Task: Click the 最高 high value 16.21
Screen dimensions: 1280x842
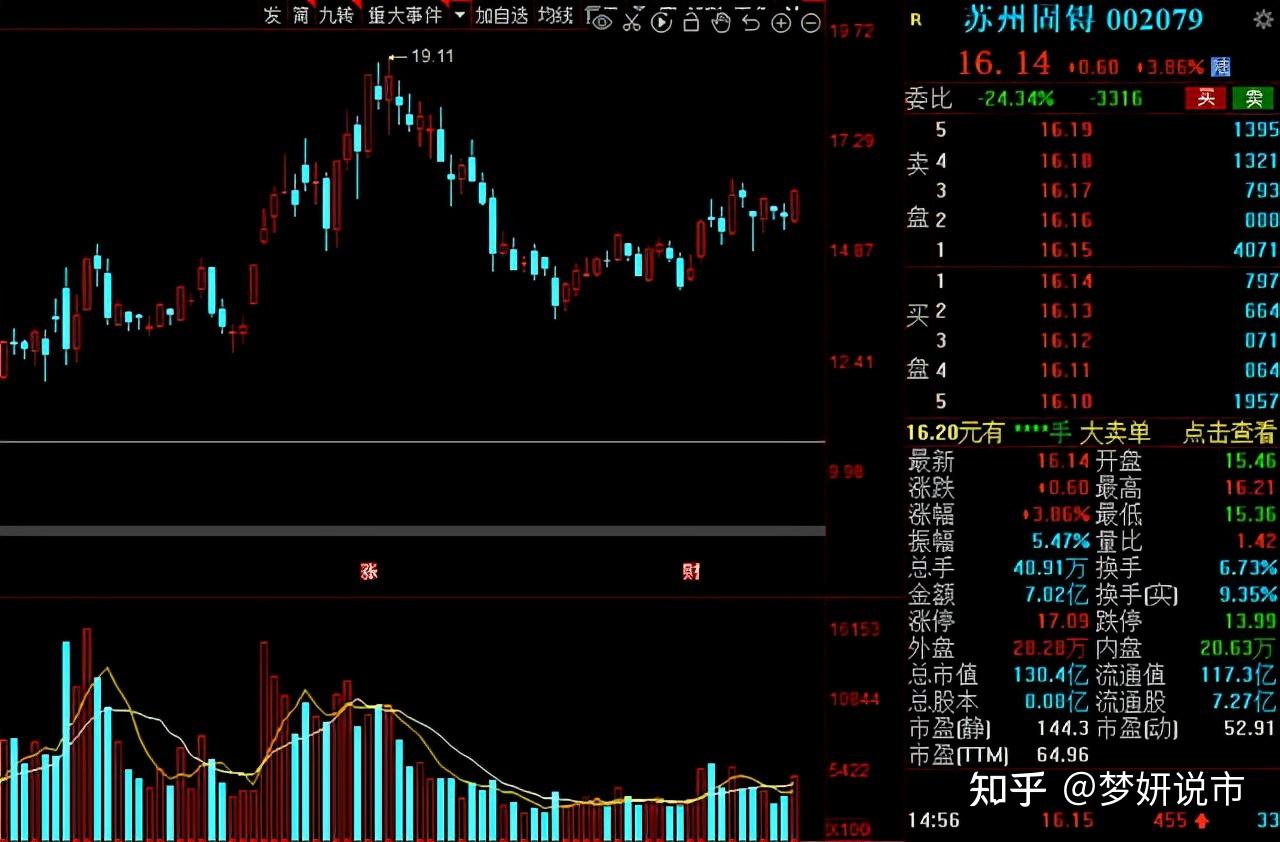Action: click(x=1250, y=488)
